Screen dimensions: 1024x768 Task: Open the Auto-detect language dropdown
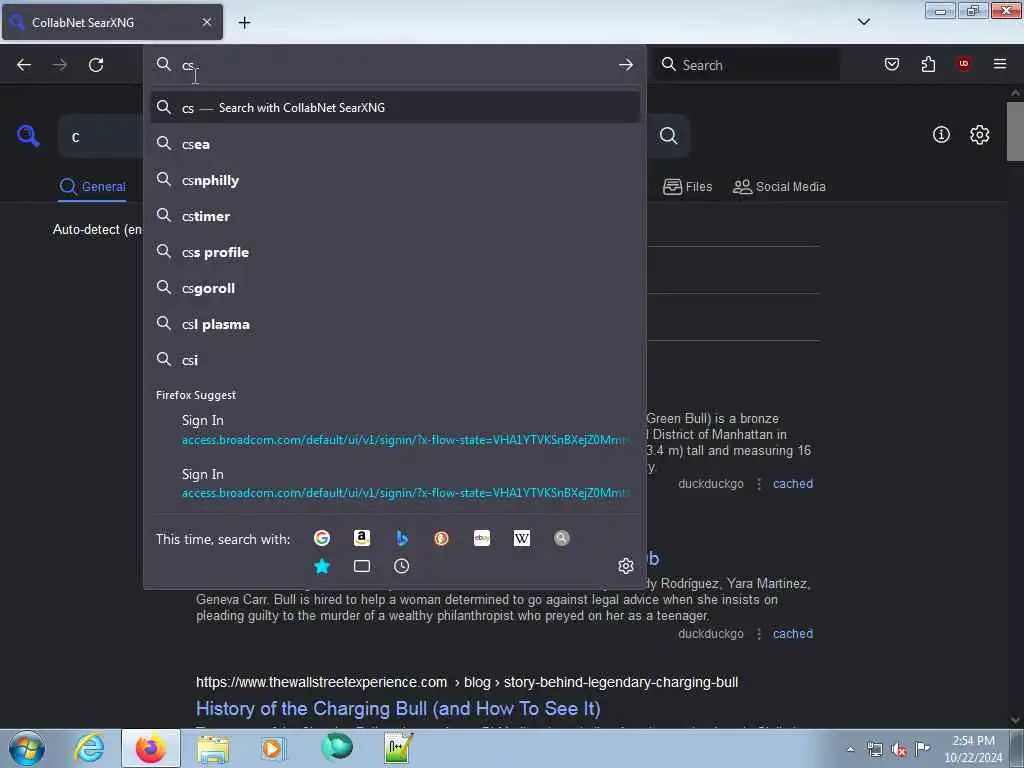98,229
